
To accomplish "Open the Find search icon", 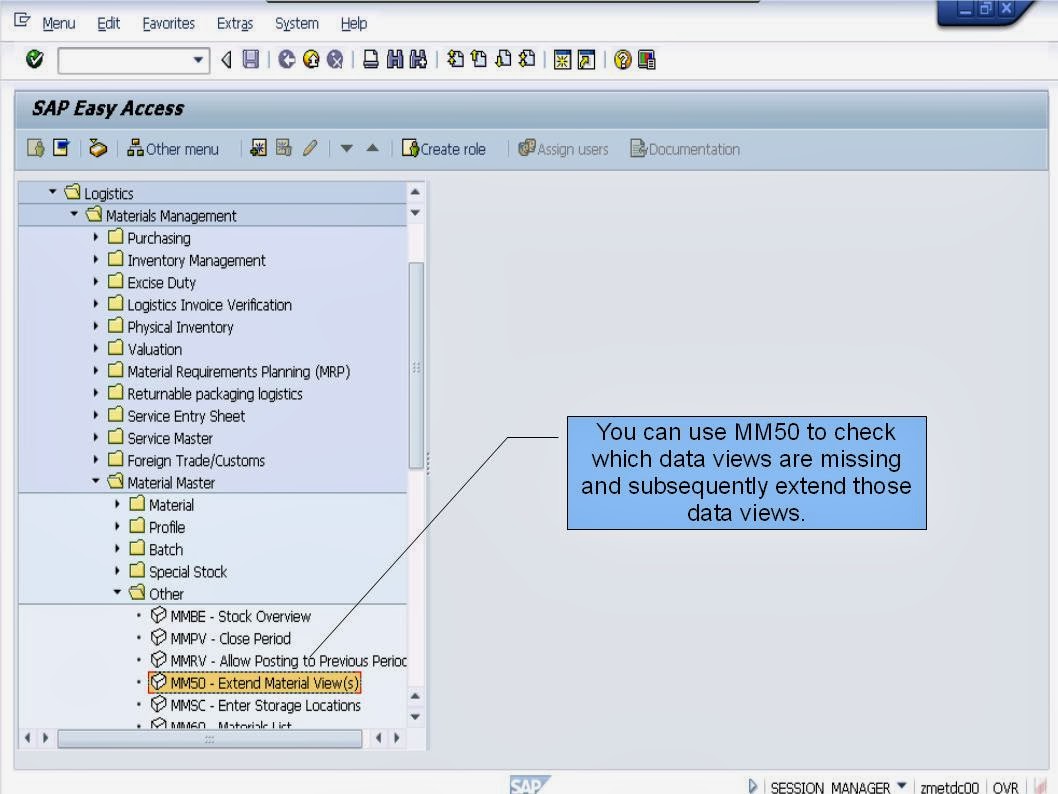I will click(394, 60).
